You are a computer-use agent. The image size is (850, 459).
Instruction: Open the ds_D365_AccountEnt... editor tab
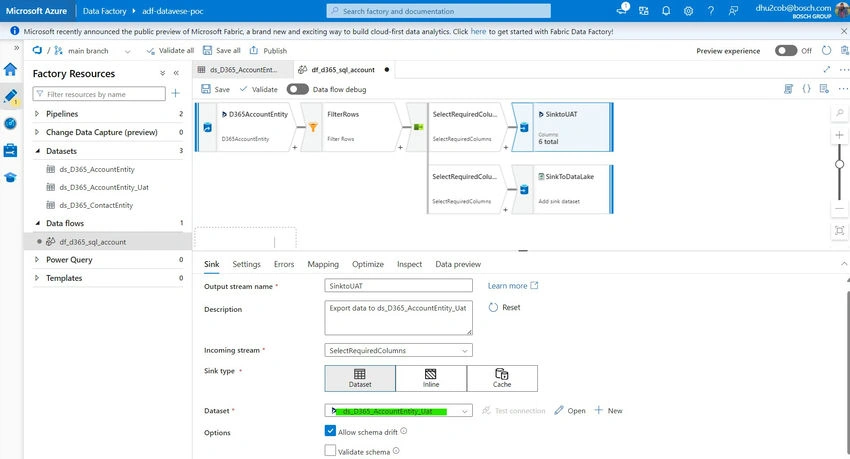(243, 69)
